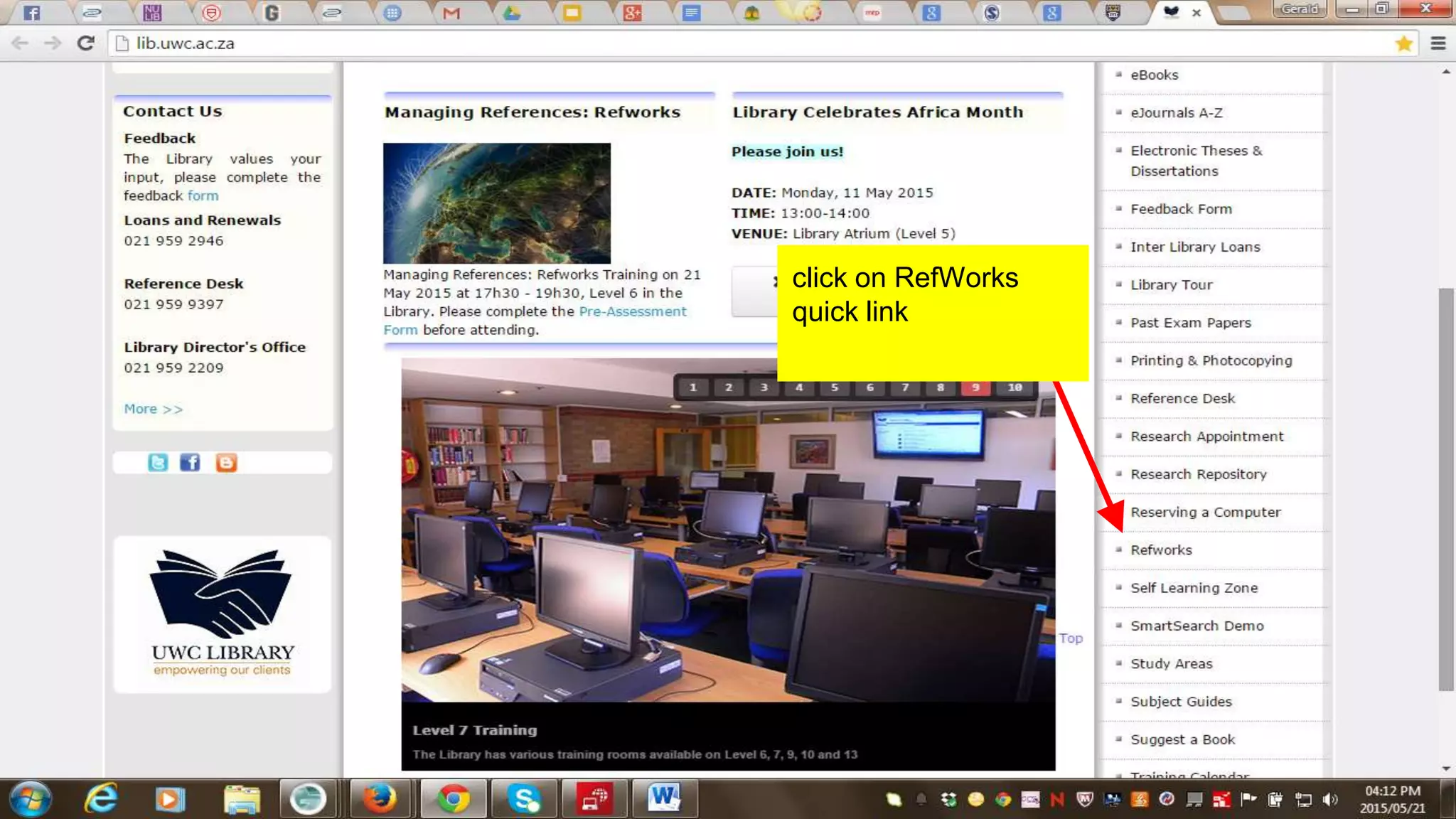
Task: Reload the page with the refresh button
Action: 86,43
